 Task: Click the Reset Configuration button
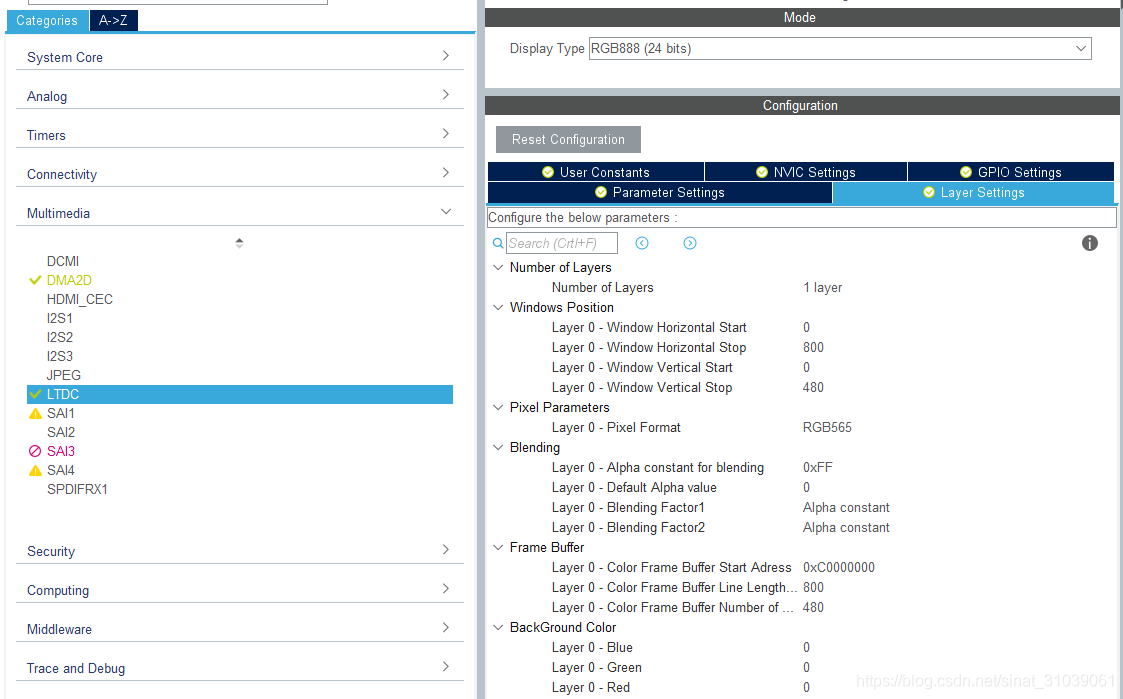568,140
